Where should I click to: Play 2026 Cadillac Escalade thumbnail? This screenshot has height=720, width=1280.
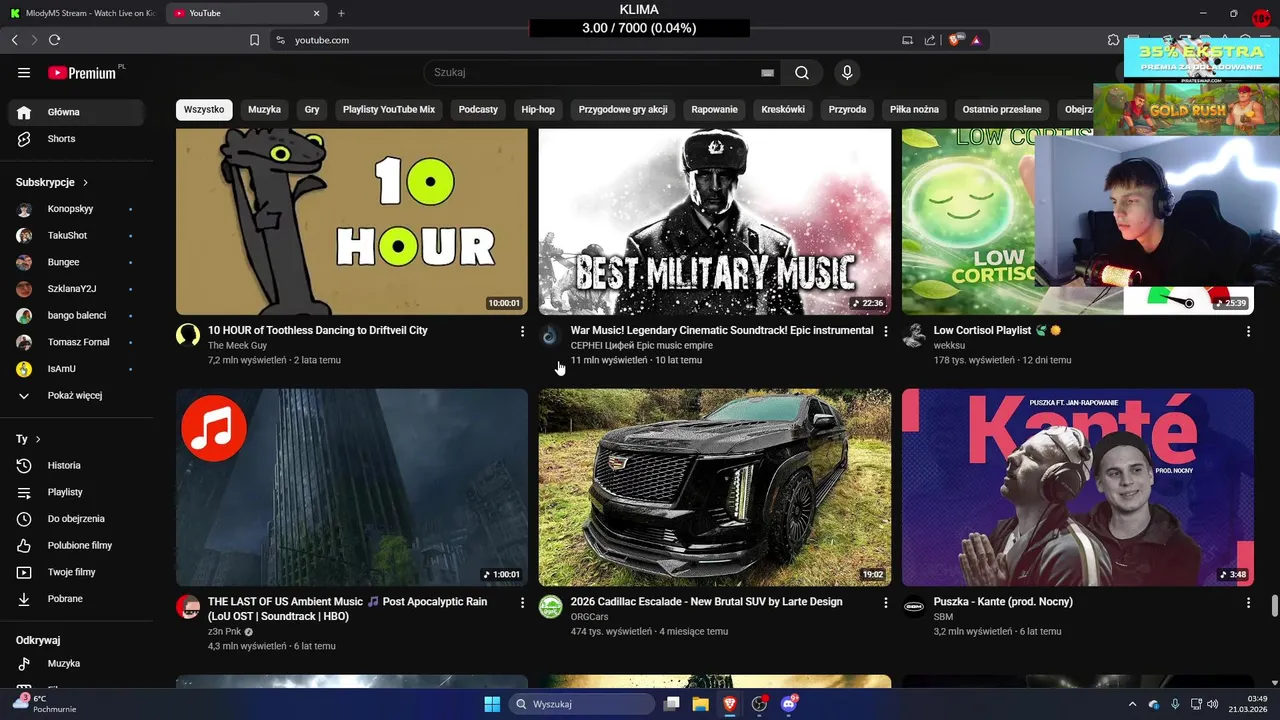(x=715, y=487)
